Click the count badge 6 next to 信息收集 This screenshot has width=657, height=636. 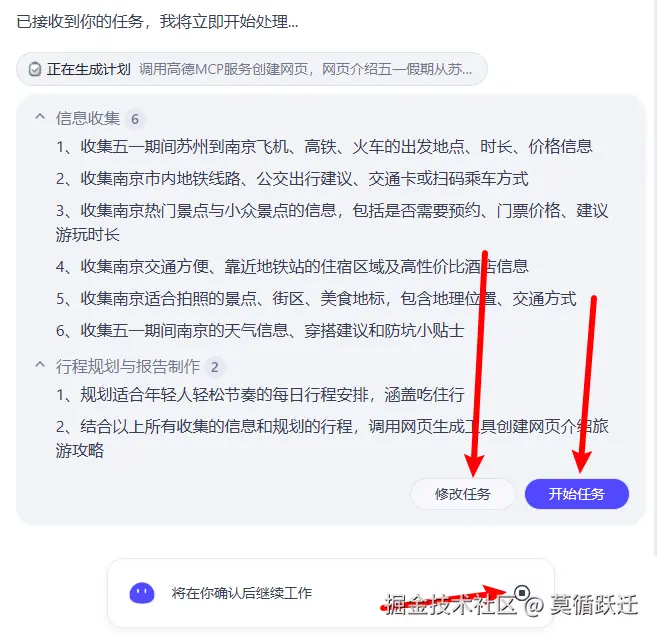135,119
